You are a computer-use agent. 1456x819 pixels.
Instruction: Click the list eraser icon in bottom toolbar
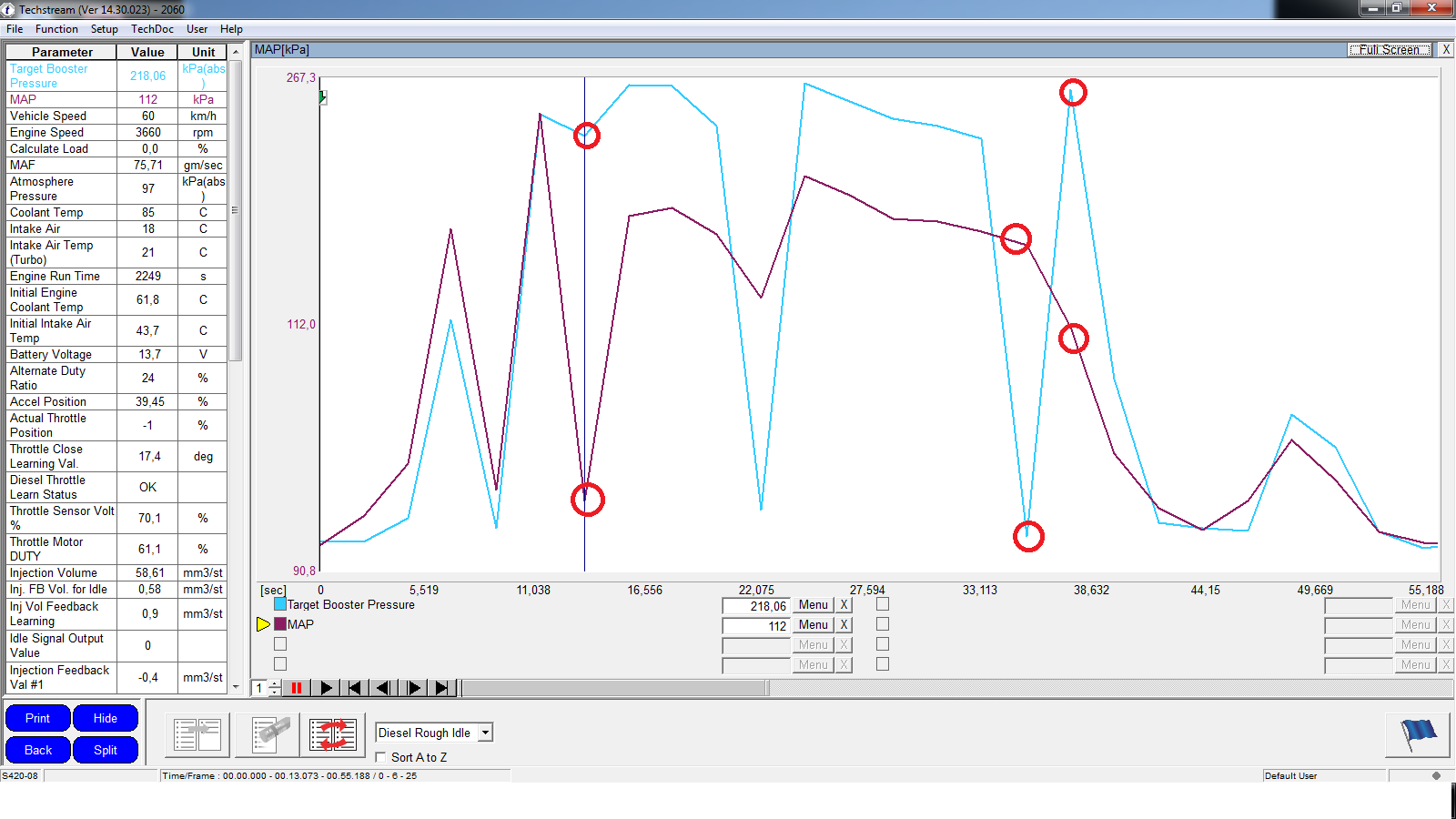click(x=268, y=734)
